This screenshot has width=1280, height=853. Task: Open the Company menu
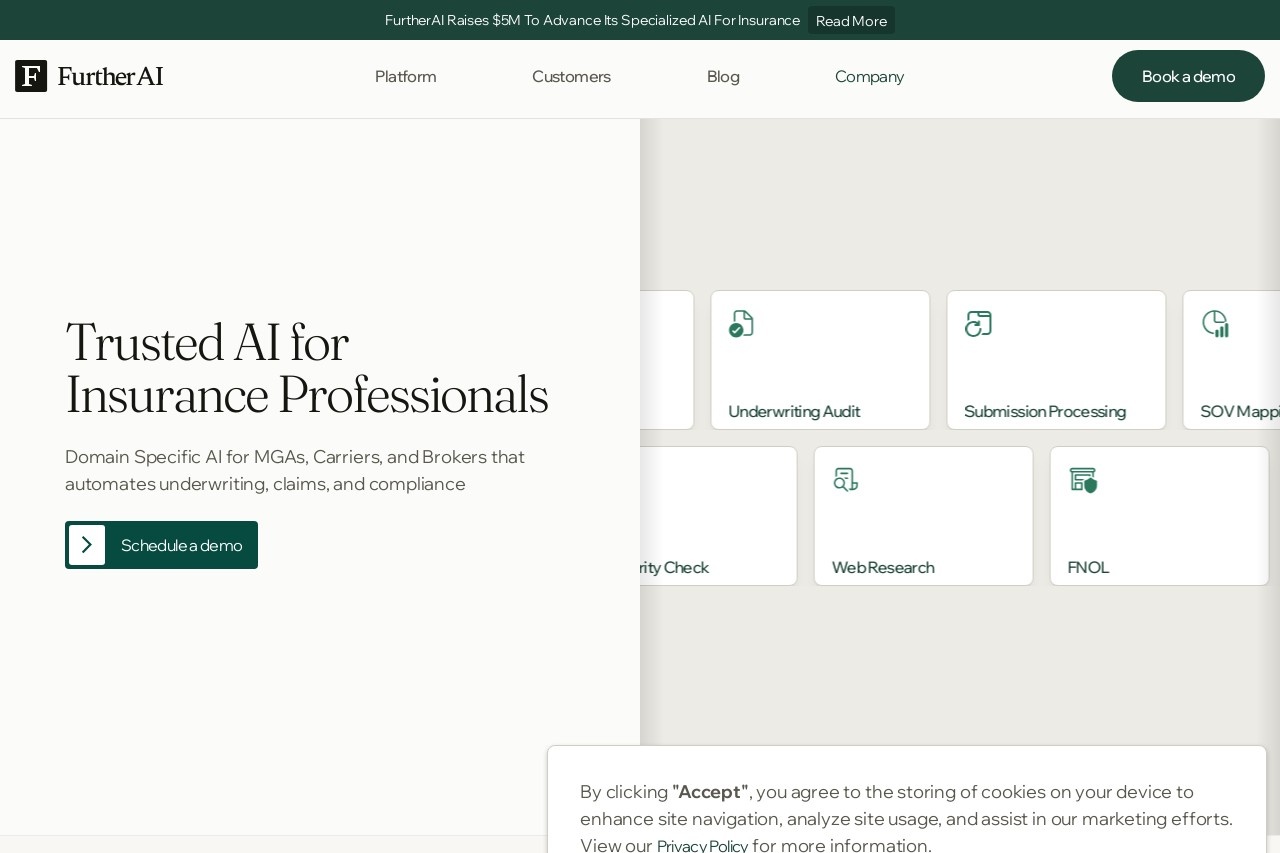coord(869,76)
